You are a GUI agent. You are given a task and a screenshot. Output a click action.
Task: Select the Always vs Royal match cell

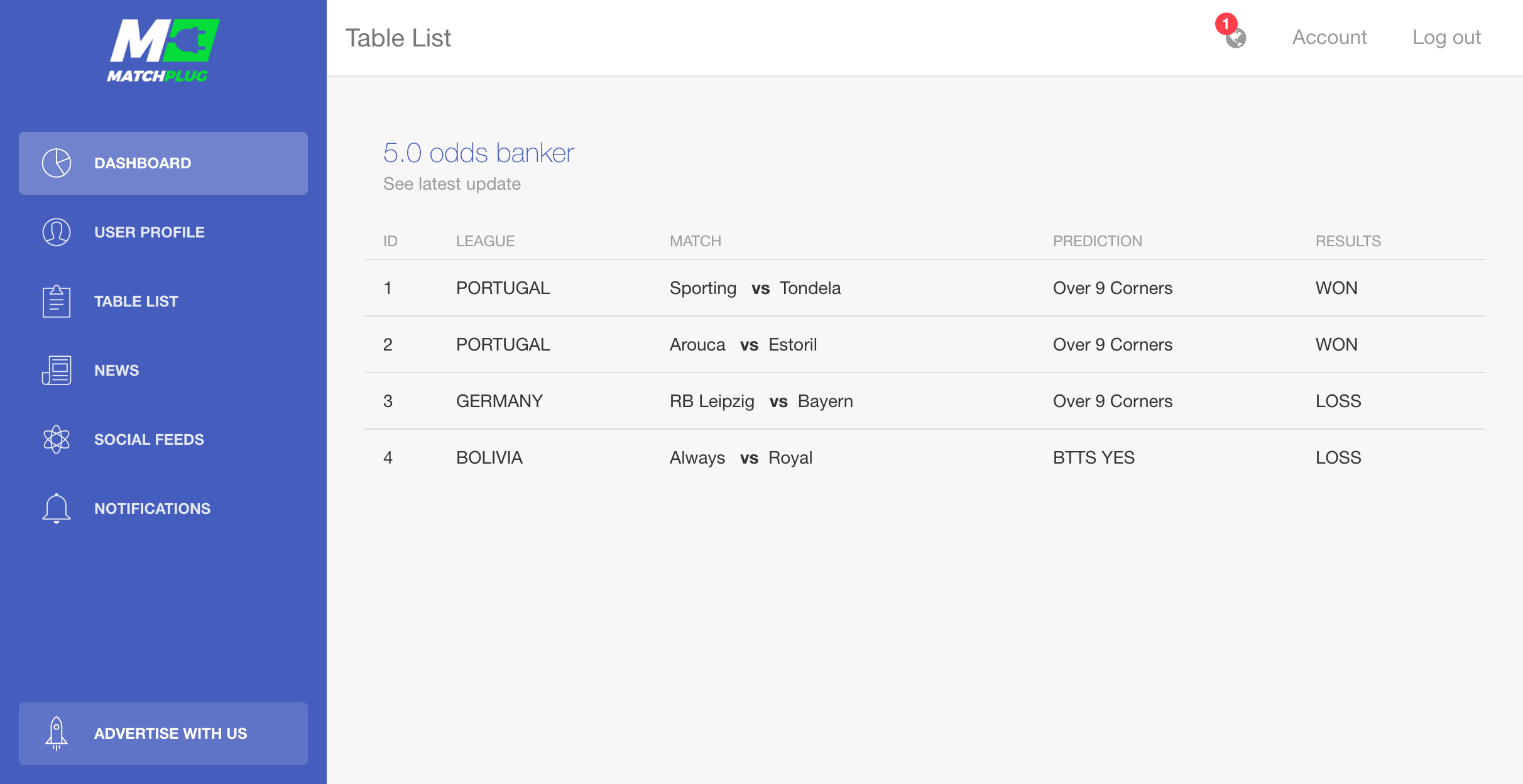coord(741,458)
